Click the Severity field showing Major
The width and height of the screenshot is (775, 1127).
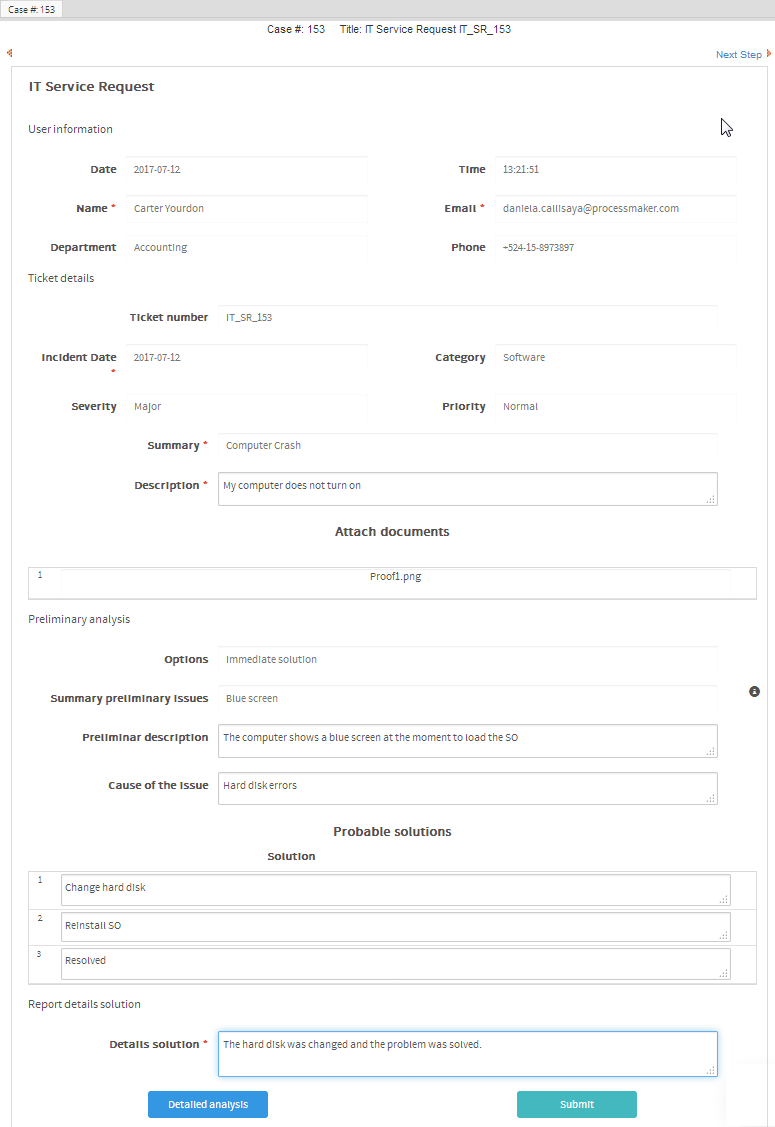click(x=247, y=407)
